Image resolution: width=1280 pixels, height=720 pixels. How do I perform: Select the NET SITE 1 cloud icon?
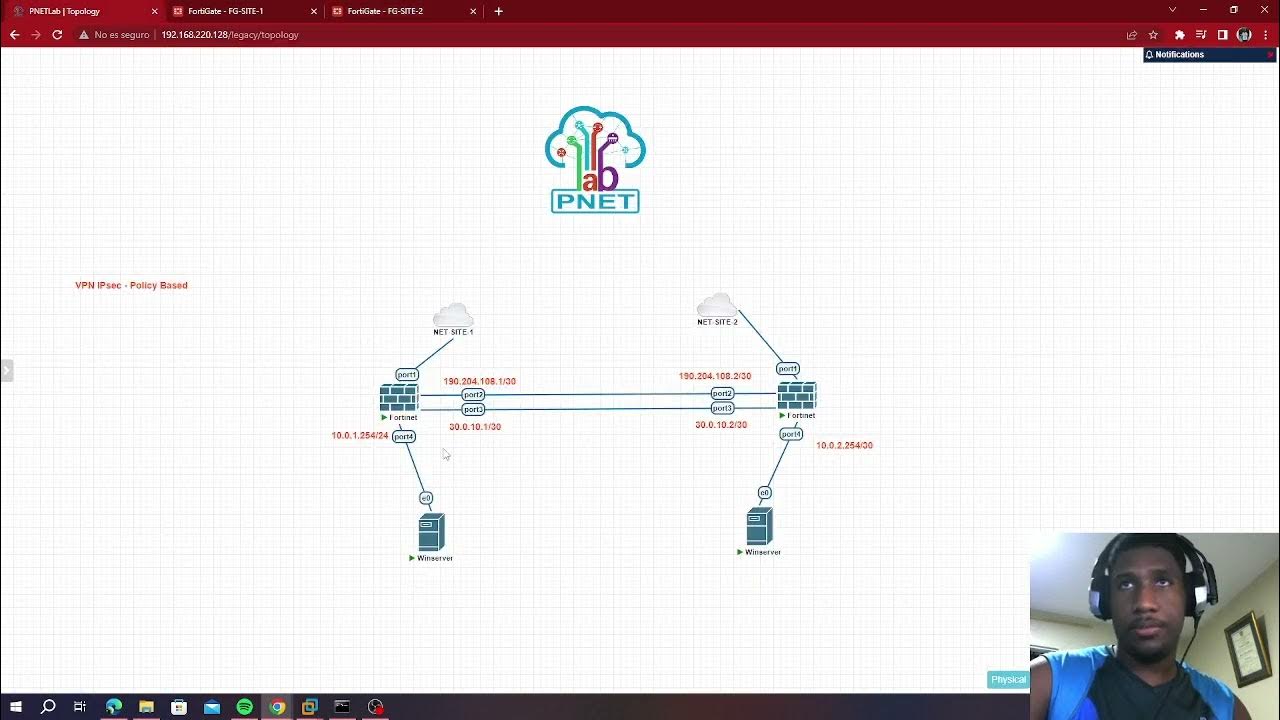click(x=453, y=315)
